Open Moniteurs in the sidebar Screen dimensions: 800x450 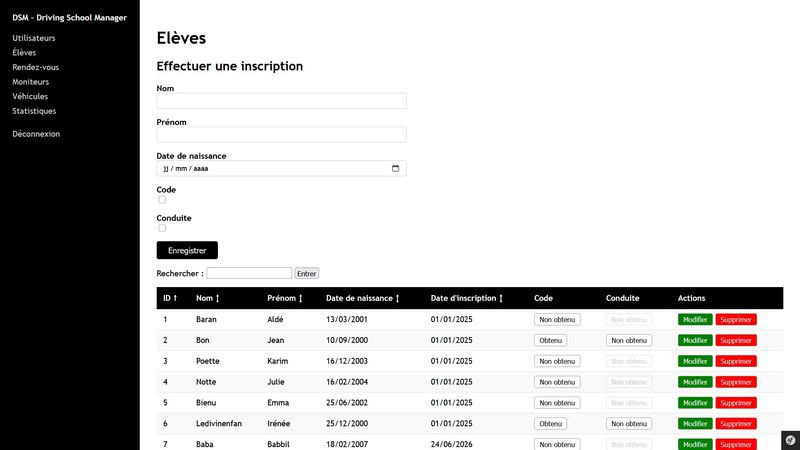coord(31,82)
